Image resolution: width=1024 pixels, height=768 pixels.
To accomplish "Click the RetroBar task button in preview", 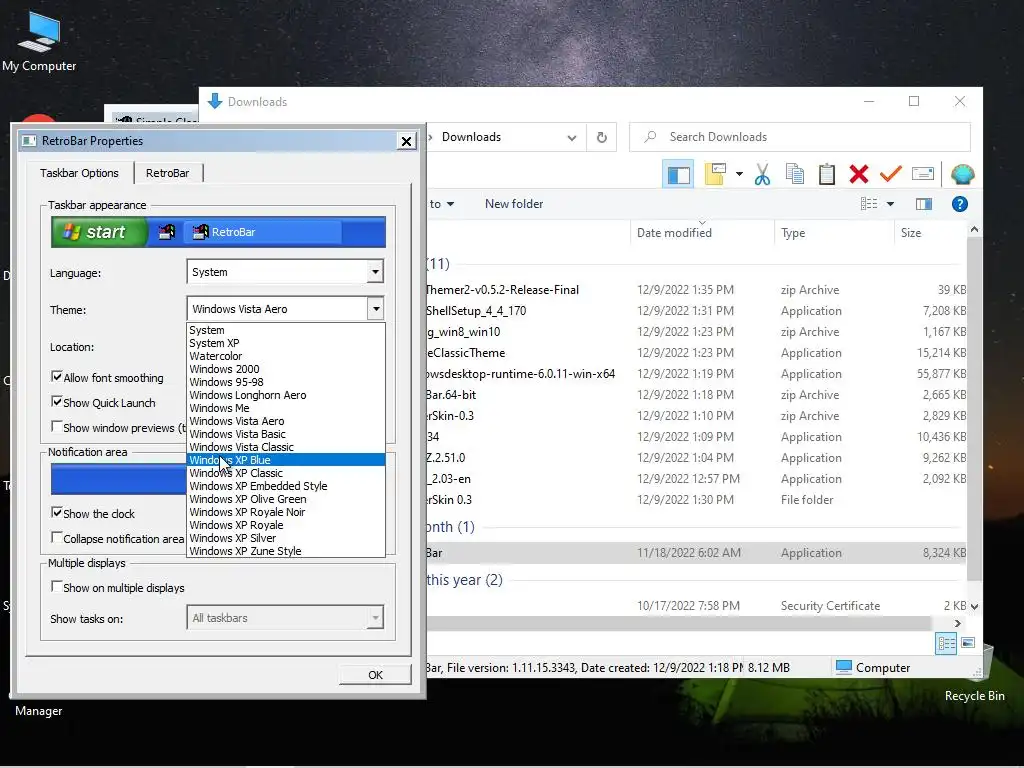I will click(x=262, y=232).
